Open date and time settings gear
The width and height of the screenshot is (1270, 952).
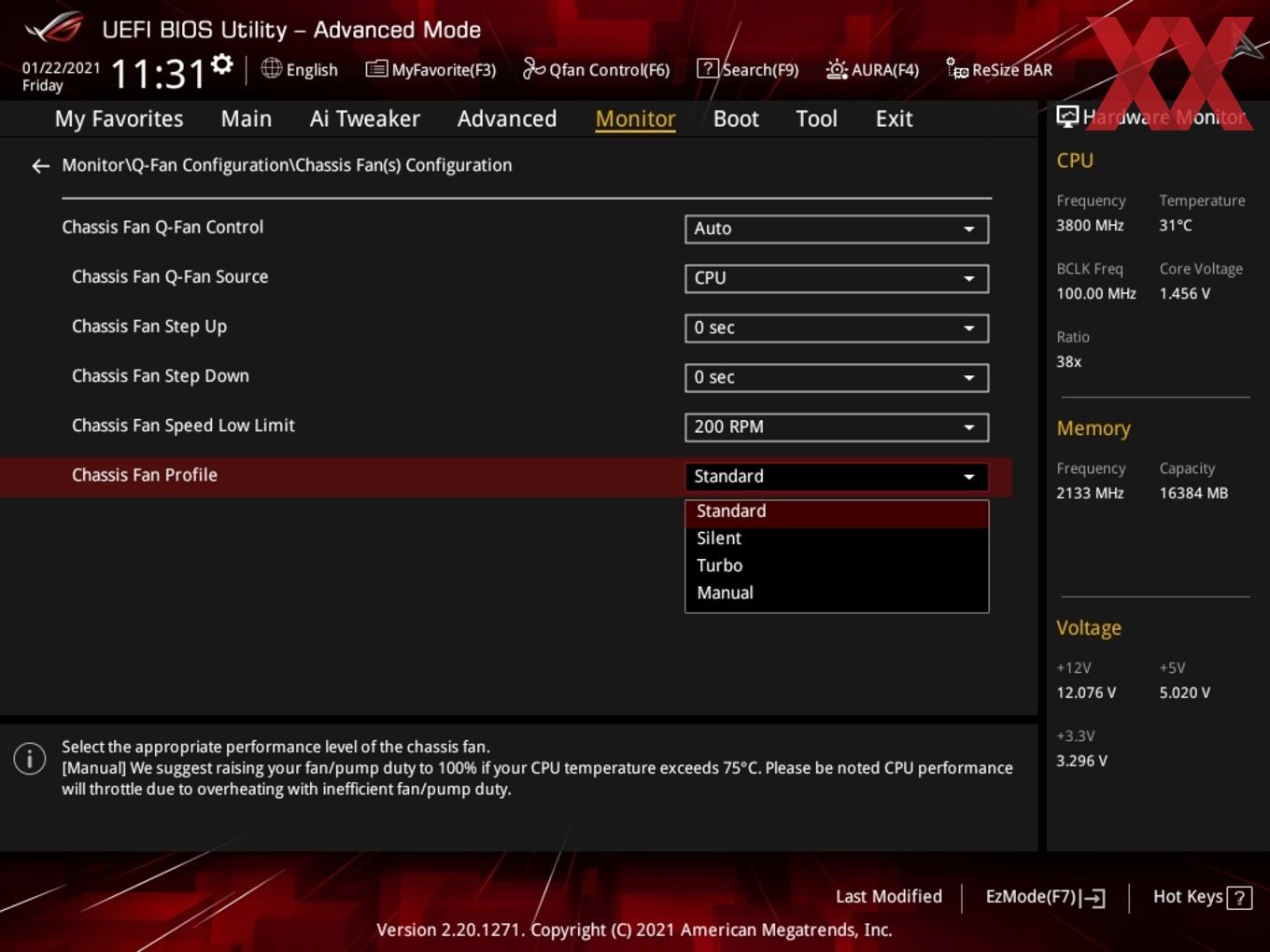coord(222,63)
